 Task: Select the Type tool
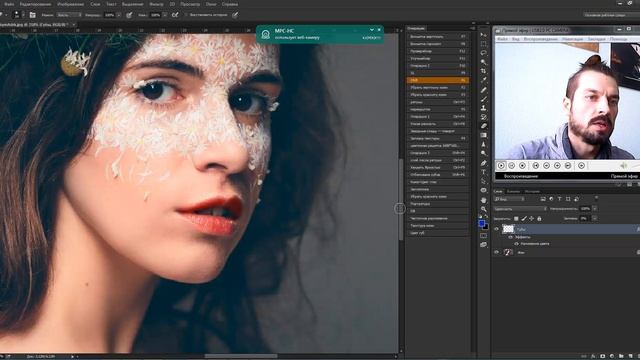point(484,172)
